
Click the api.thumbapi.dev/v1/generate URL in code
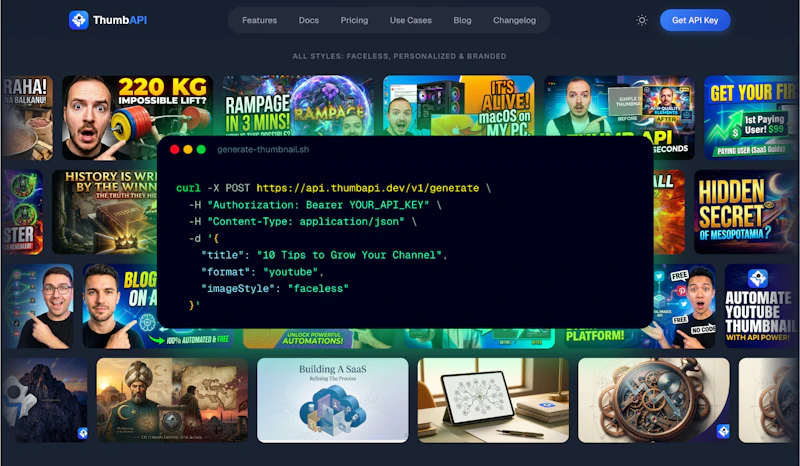367,188
